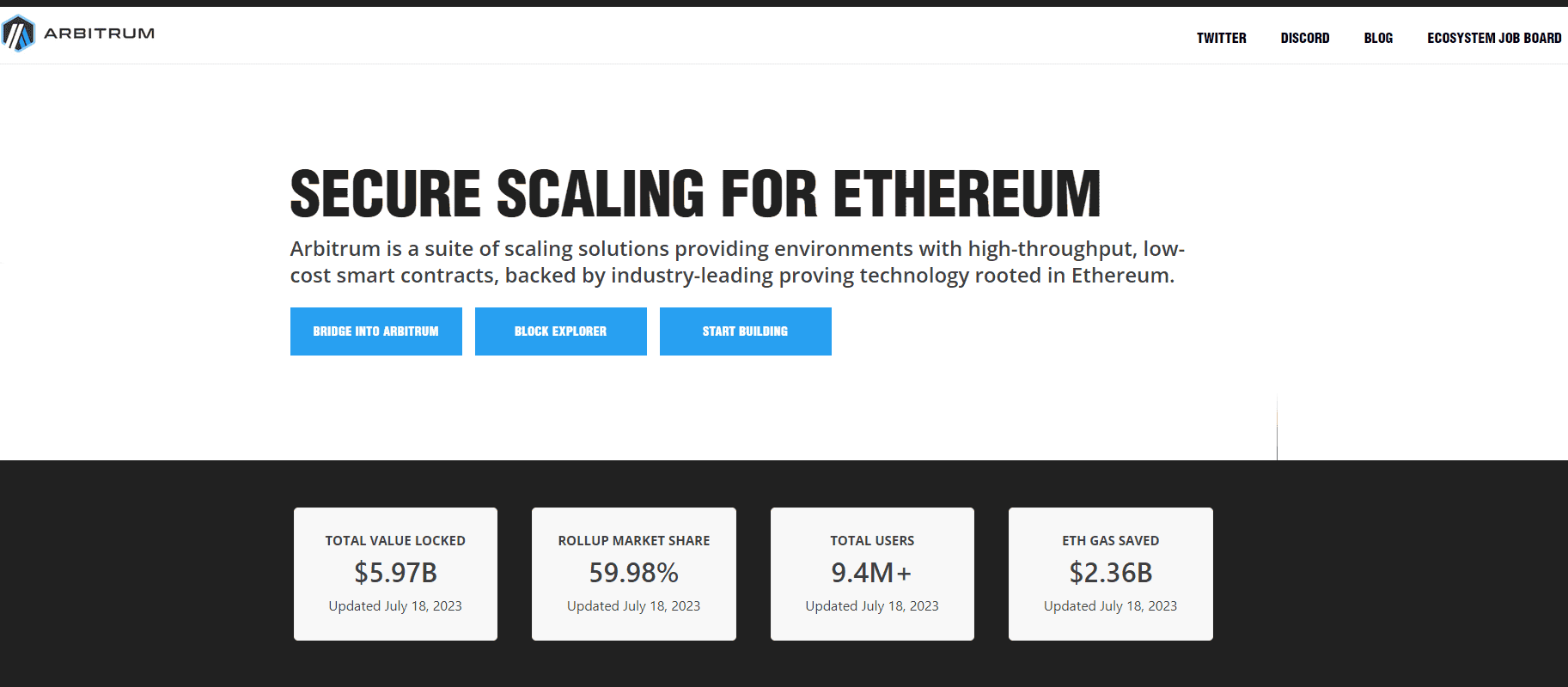Open the Discord nav link

pyautogui.click(x=1304, y=38)
